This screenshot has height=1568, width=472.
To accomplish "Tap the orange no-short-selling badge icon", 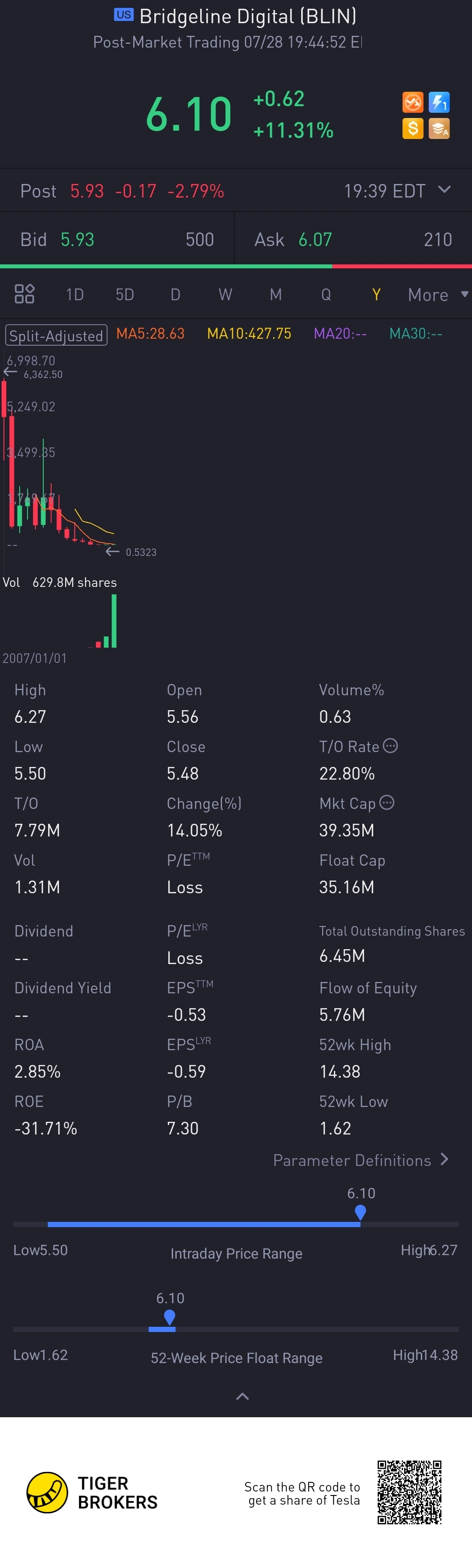I will (412, 102).
